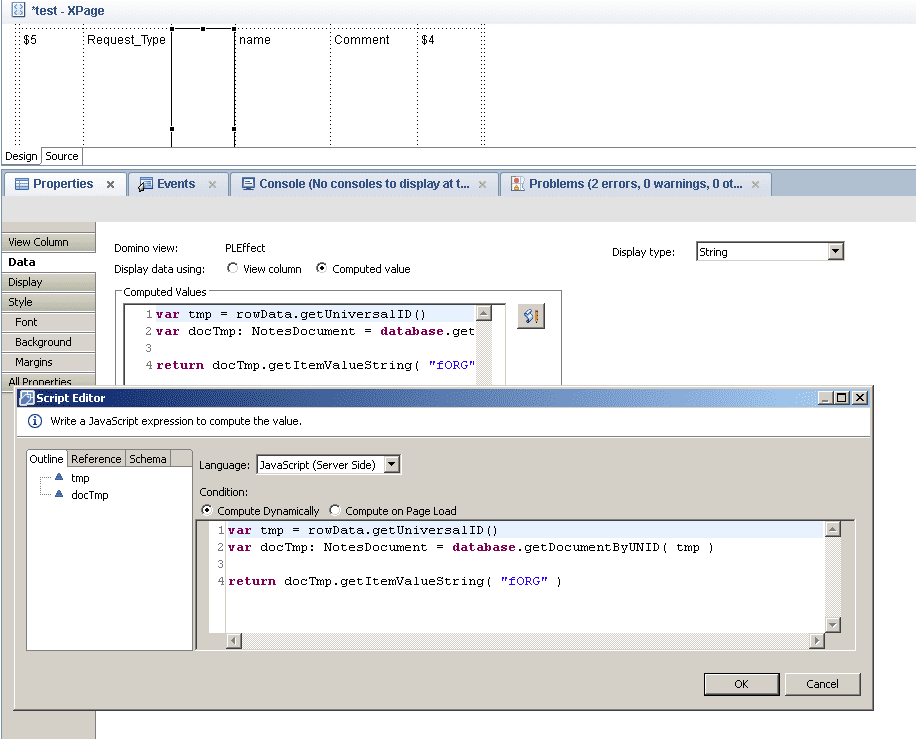The height and width of the screenshot is (739, 916).
Task: Open the Display type dropdown
Action: click(836, 252)
